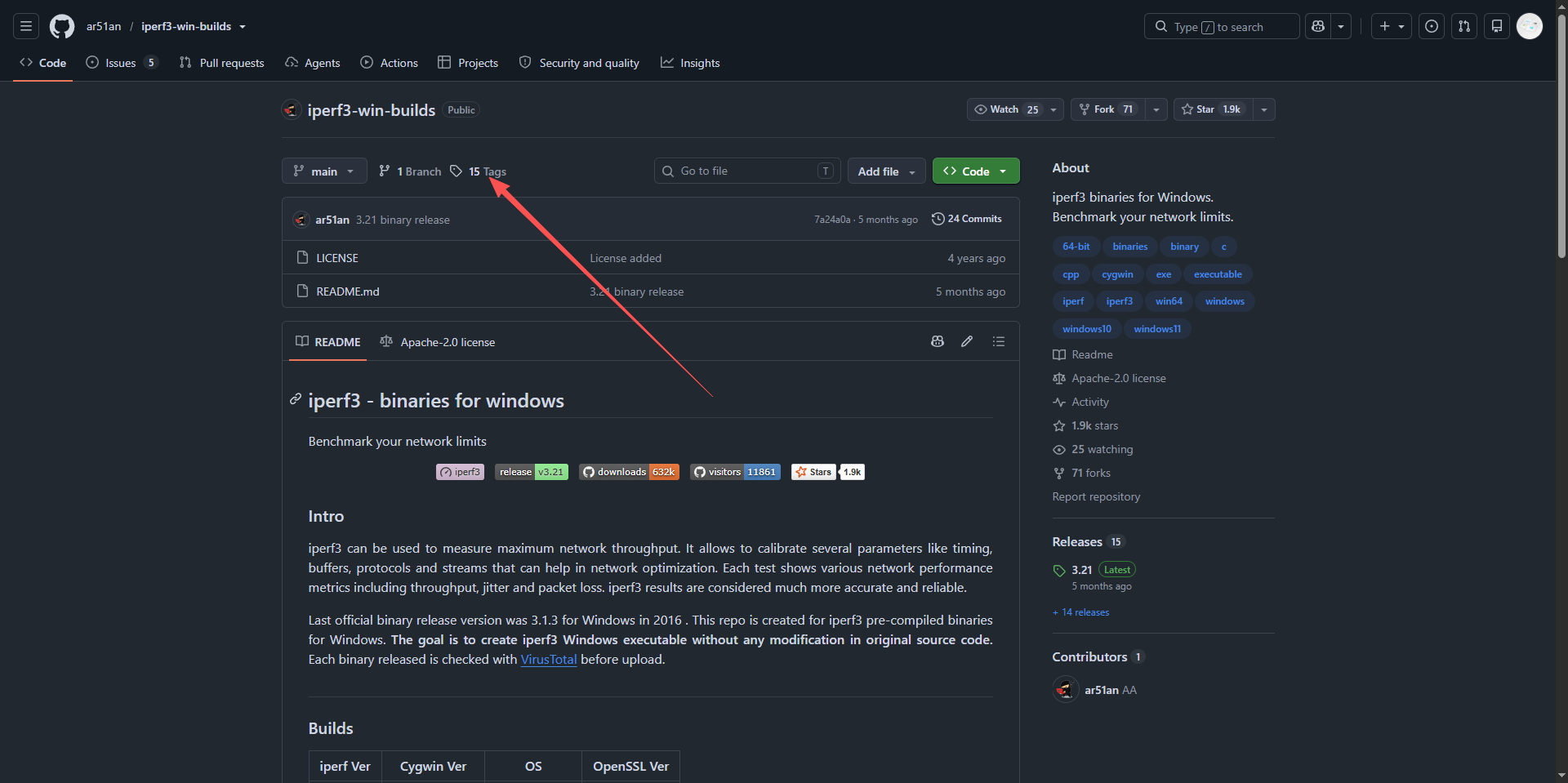
Task: Open the 3.21 release with tag icon
Action: tap(1081, 570)
